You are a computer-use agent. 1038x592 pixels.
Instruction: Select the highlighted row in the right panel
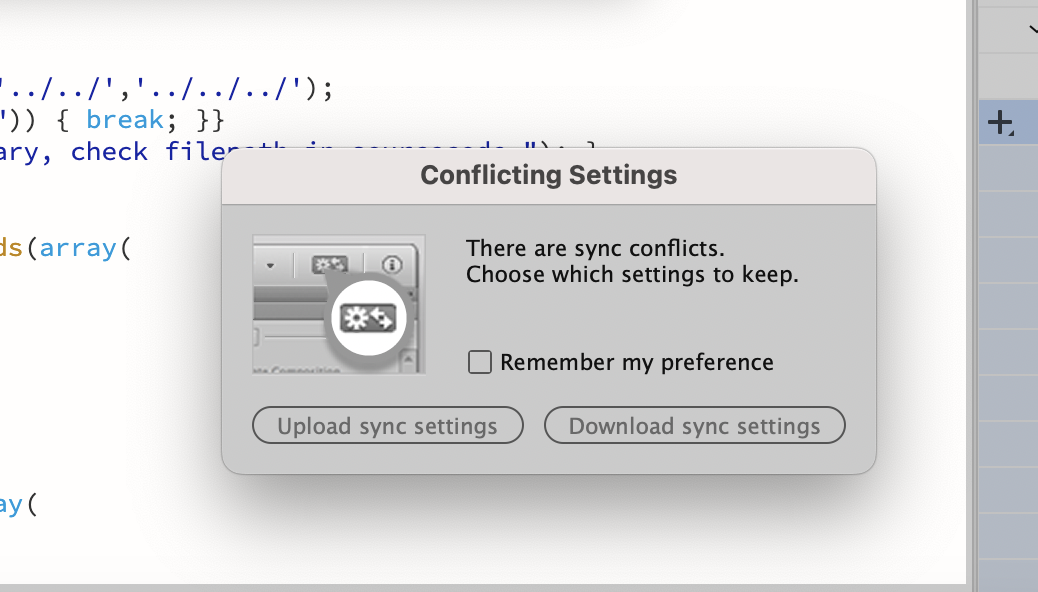[x=1006, y=122]
